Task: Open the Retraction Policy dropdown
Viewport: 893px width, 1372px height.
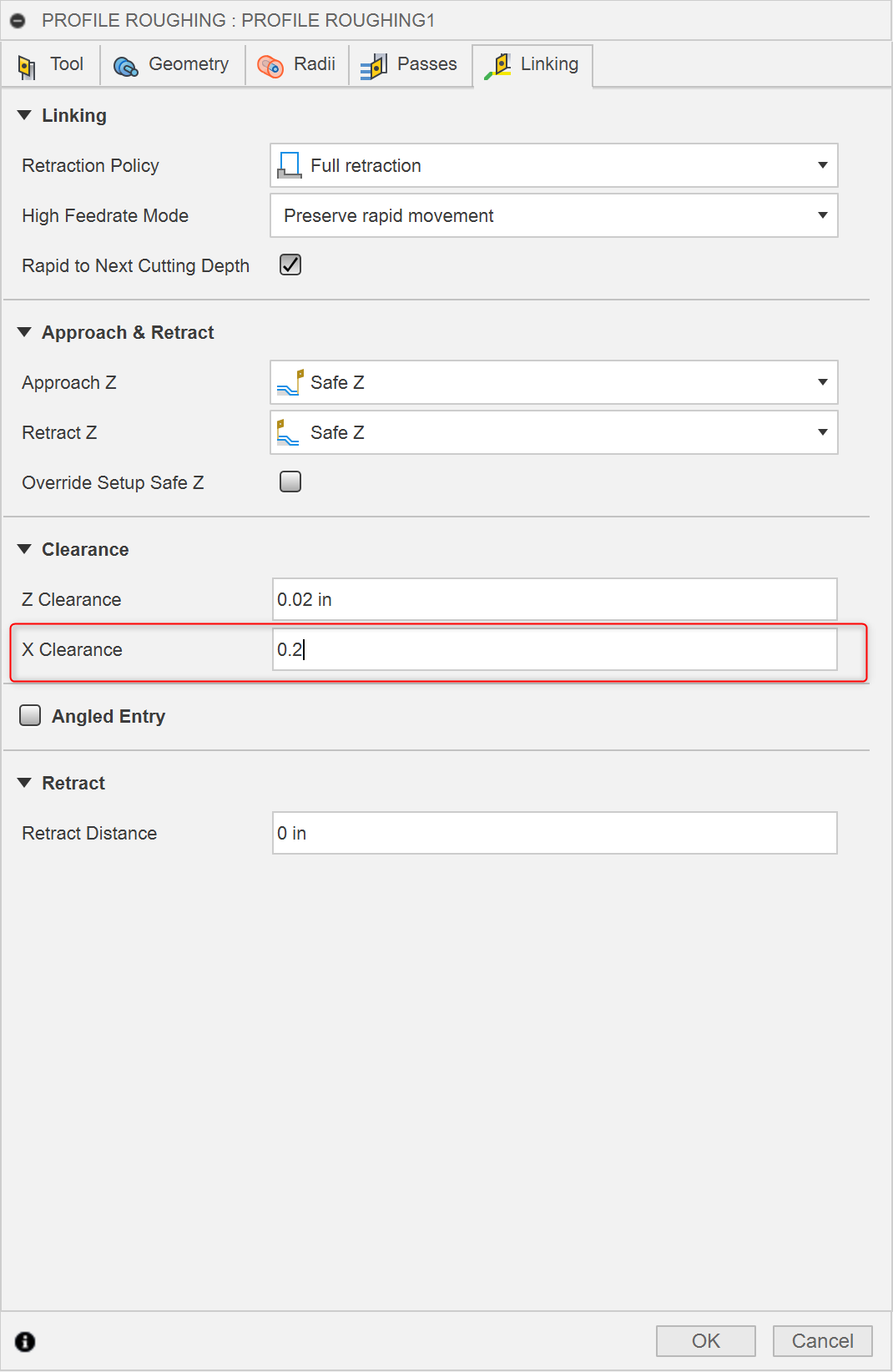Action: pyautogui.click(x=822, y=165)
